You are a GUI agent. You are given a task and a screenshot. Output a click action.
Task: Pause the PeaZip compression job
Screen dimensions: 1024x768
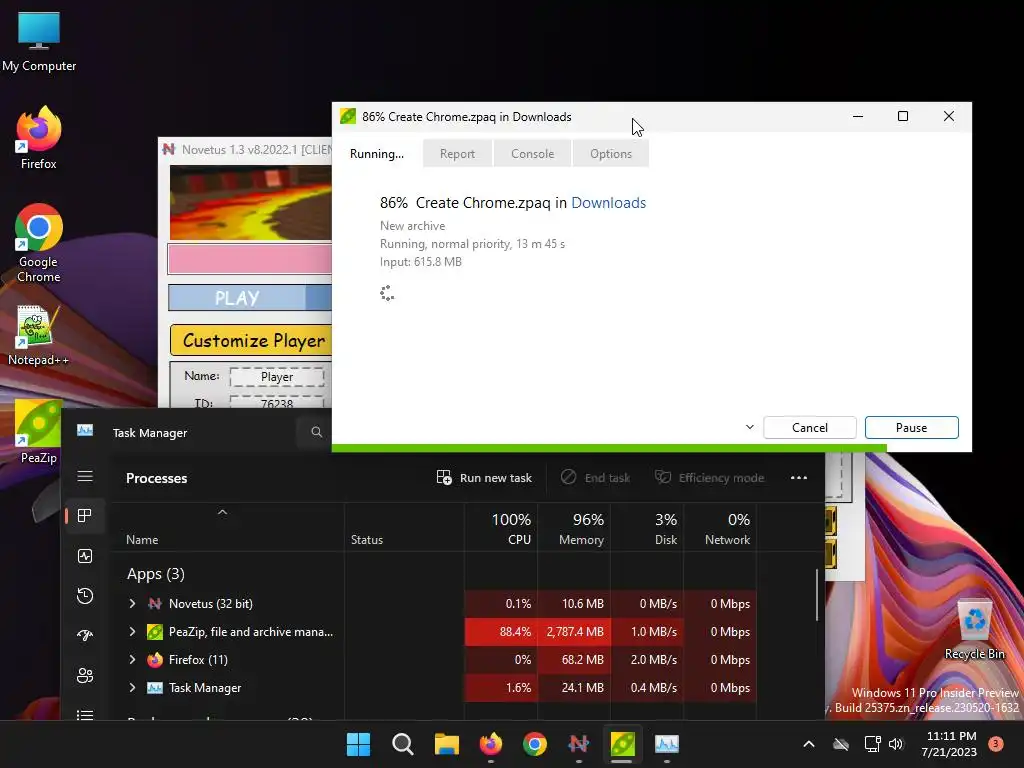point(912,428)
